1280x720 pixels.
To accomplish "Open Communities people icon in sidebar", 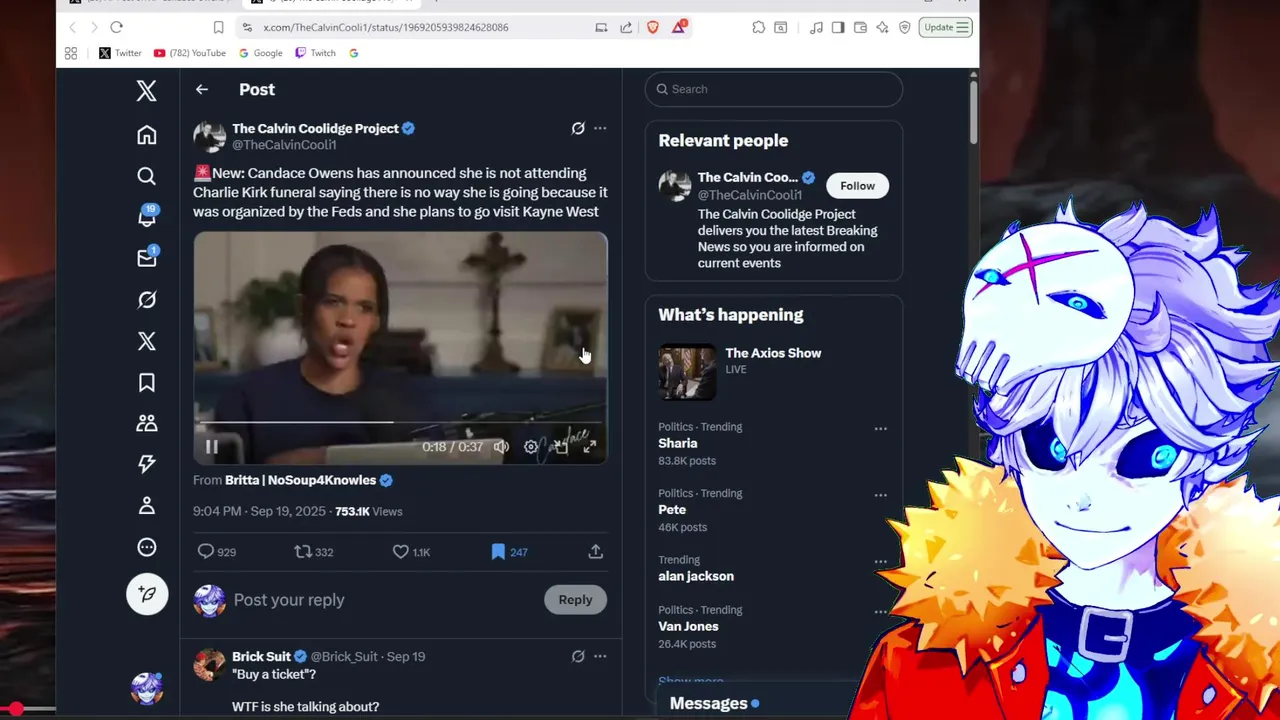I will pyautogui.click(x=147, y=423).
